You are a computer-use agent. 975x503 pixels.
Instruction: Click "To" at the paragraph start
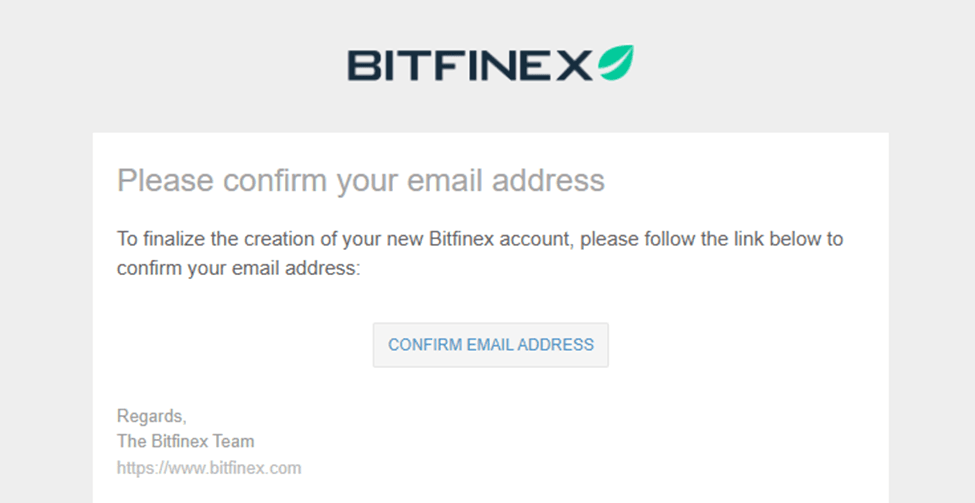[x=127, y=240]
